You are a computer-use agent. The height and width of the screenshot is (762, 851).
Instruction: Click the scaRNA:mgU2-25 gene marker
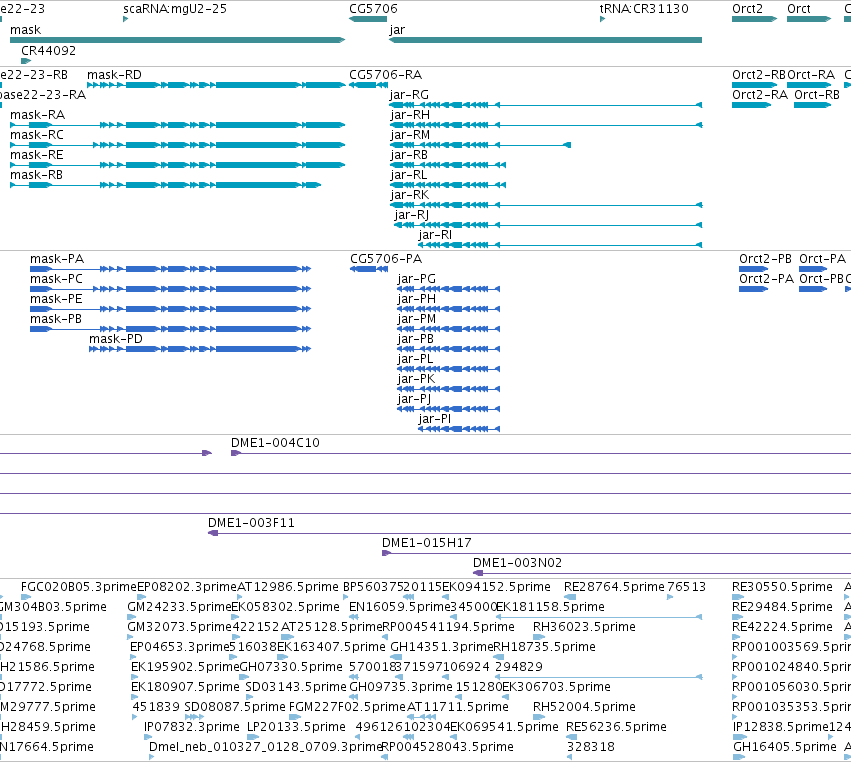click(125, 19)
